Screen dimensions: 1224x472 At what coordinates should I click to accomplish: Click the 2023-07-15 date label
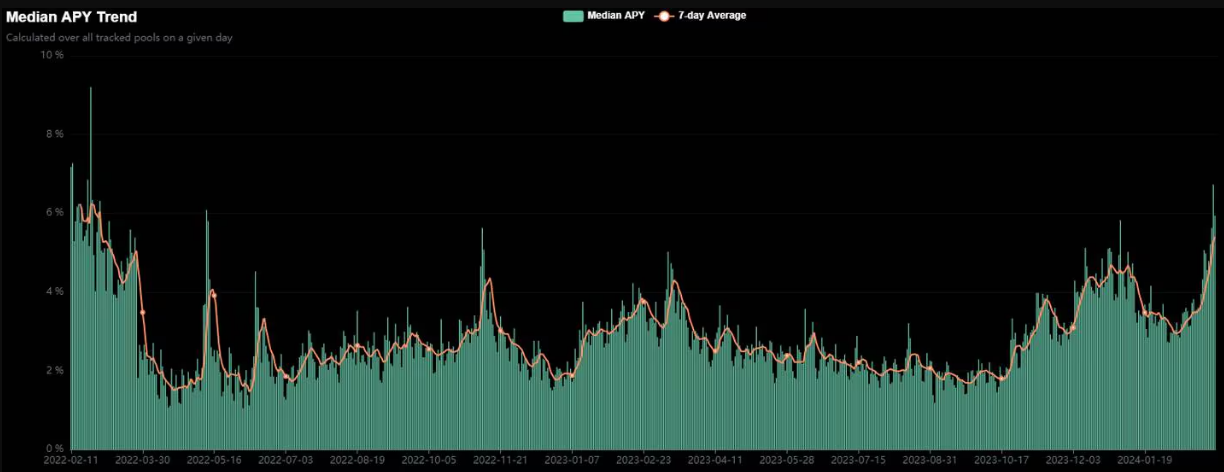pyautogui.click(x=858, y=461)
